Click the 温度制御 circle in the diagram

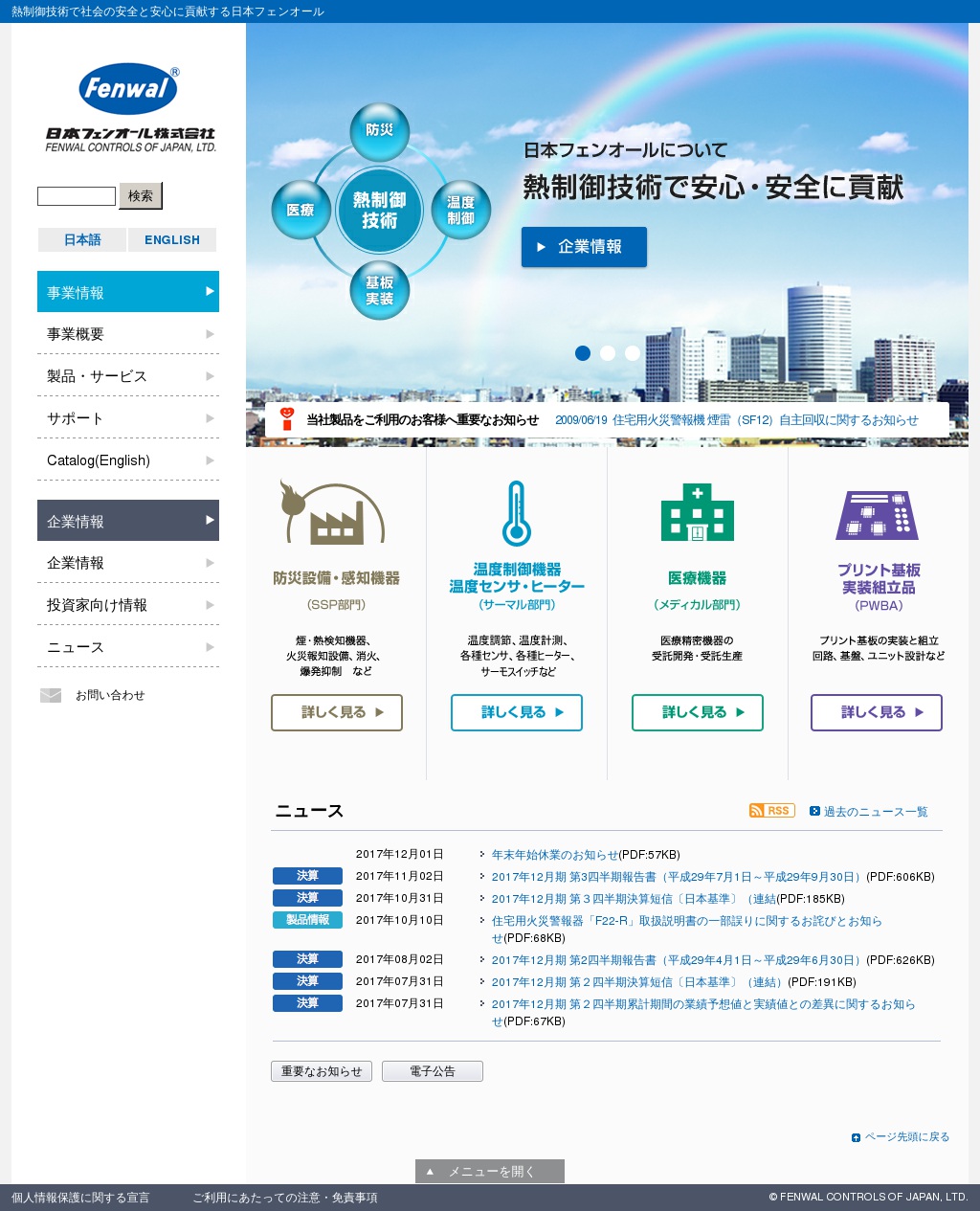(x=460, y=210)
